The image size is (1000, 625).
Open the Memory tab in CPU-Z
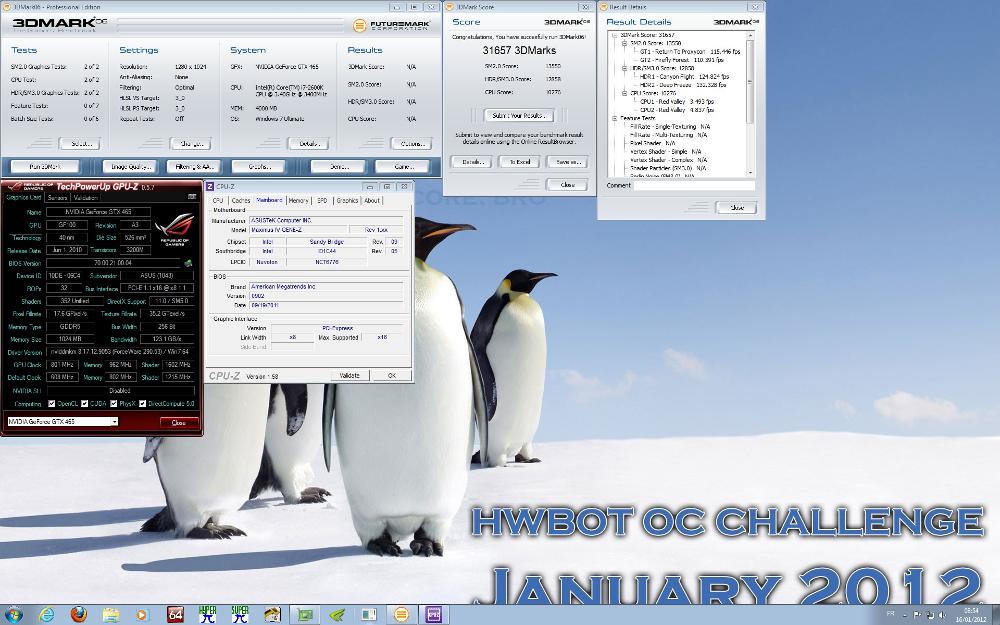click(298, 200)
